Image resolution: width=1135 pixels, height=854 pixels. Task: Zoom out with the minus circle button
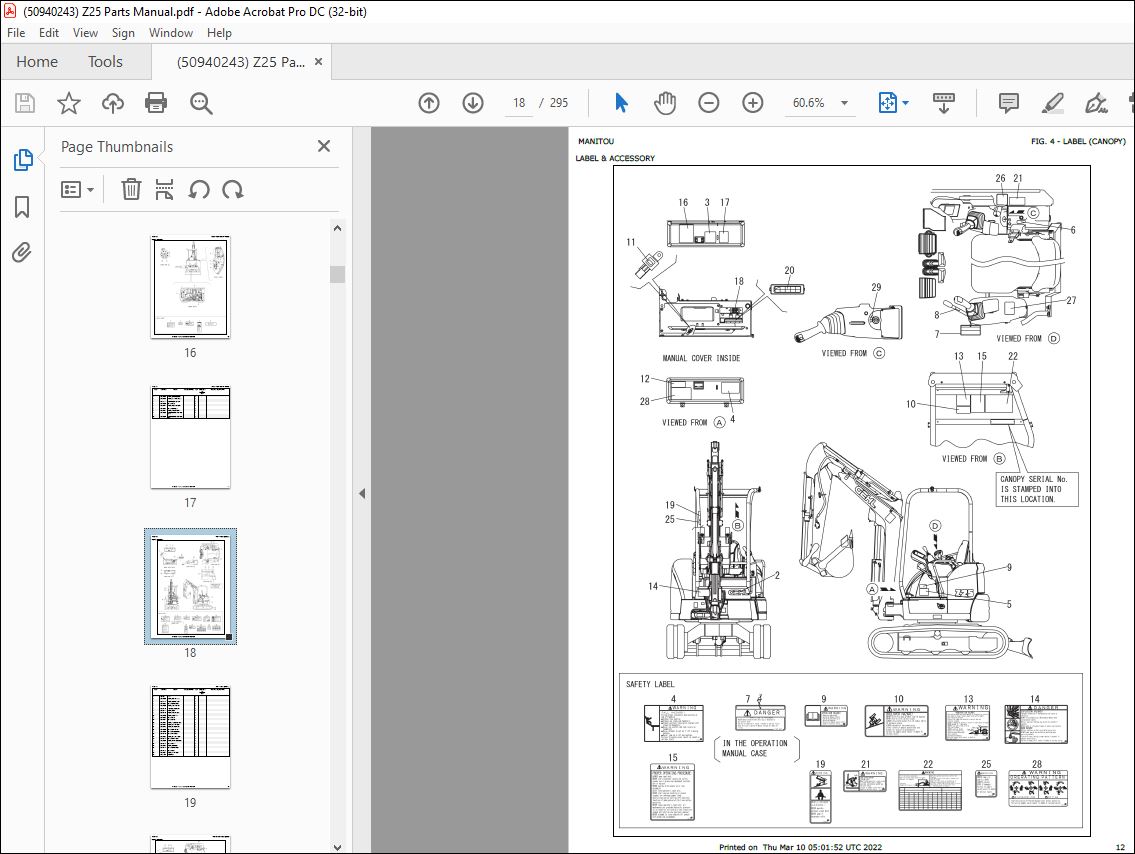point(709,103)
